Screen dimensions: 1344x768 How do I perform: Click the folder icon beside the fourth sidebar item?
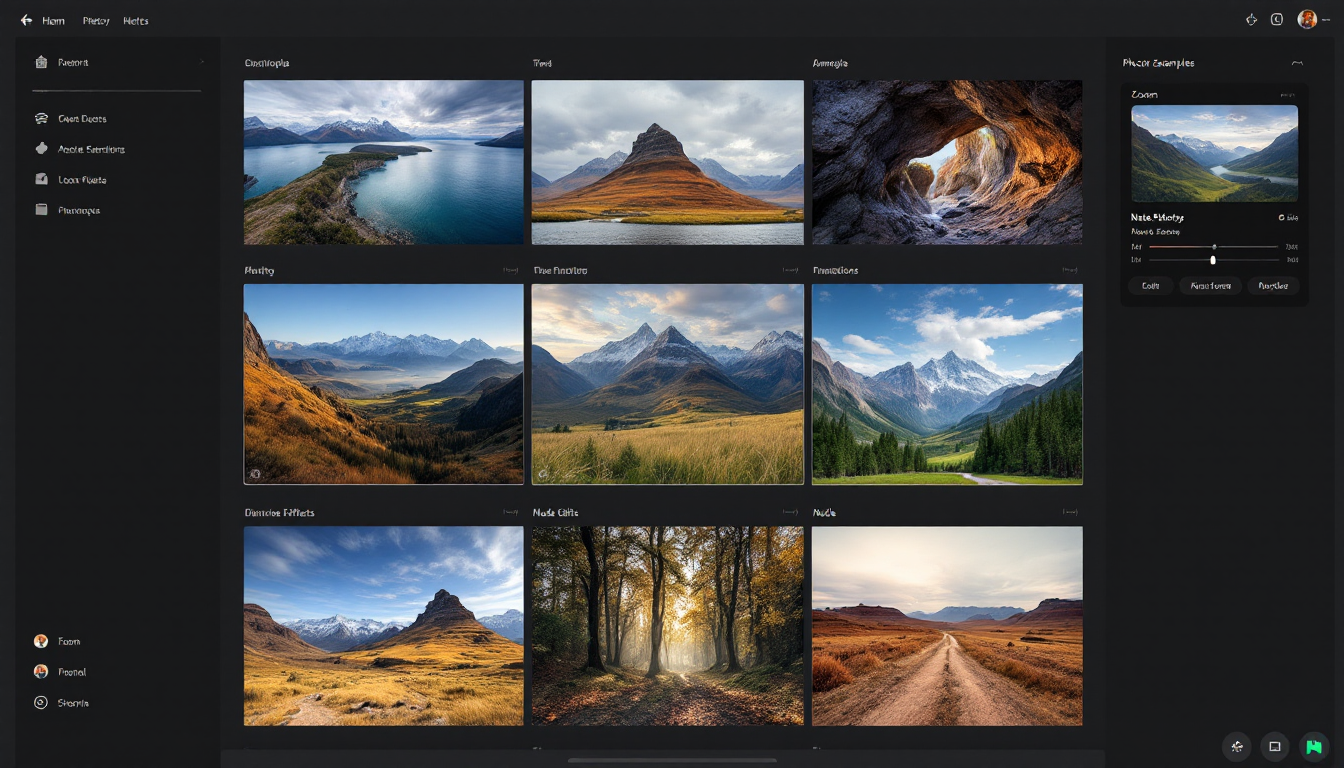41,210
